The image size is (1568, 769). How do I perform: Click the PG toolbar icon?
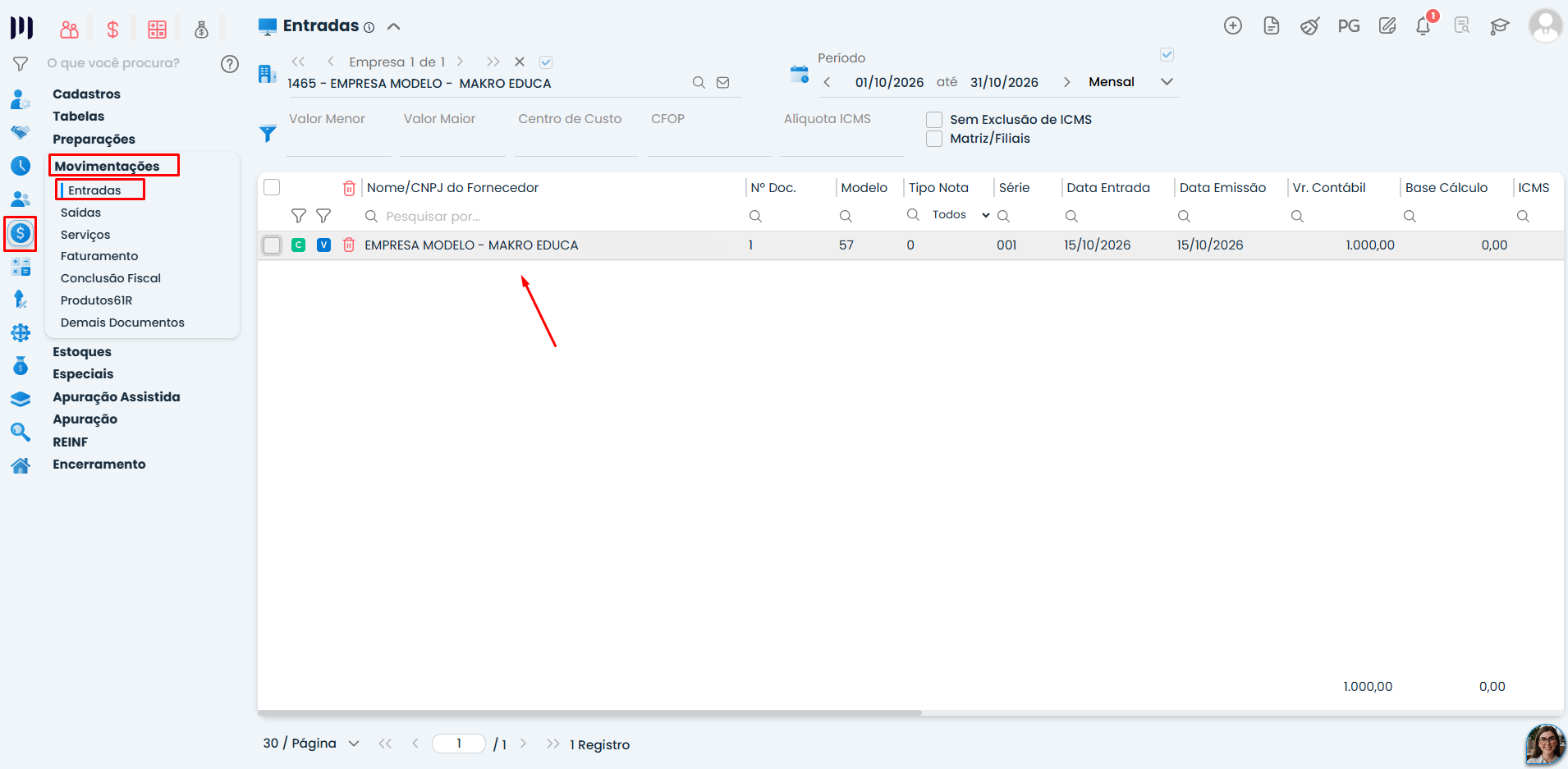point(1348,26)
